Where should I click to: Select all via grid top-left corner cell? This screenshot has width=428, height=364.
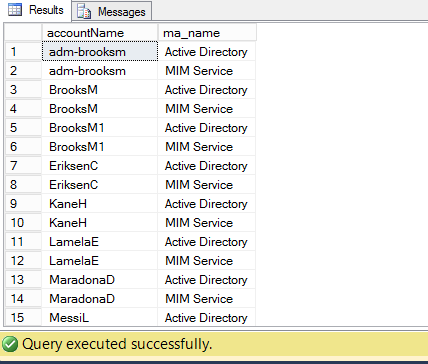23,33
